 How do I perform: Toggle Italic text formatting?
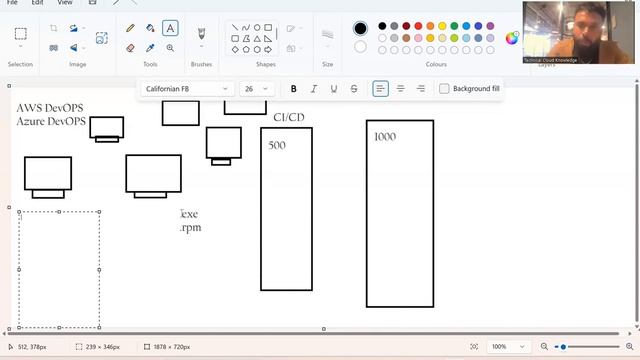tap(313, 89)
